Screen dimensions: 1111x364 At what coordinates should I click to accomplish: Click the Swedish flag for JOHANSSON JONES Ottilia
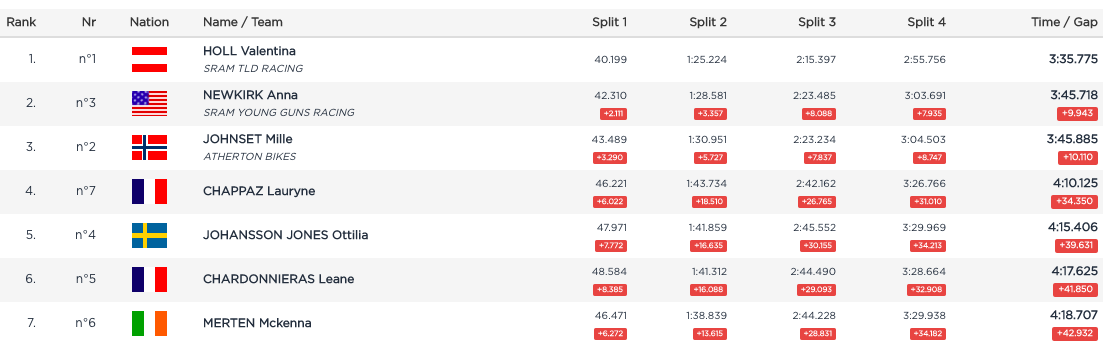[150, 235]
